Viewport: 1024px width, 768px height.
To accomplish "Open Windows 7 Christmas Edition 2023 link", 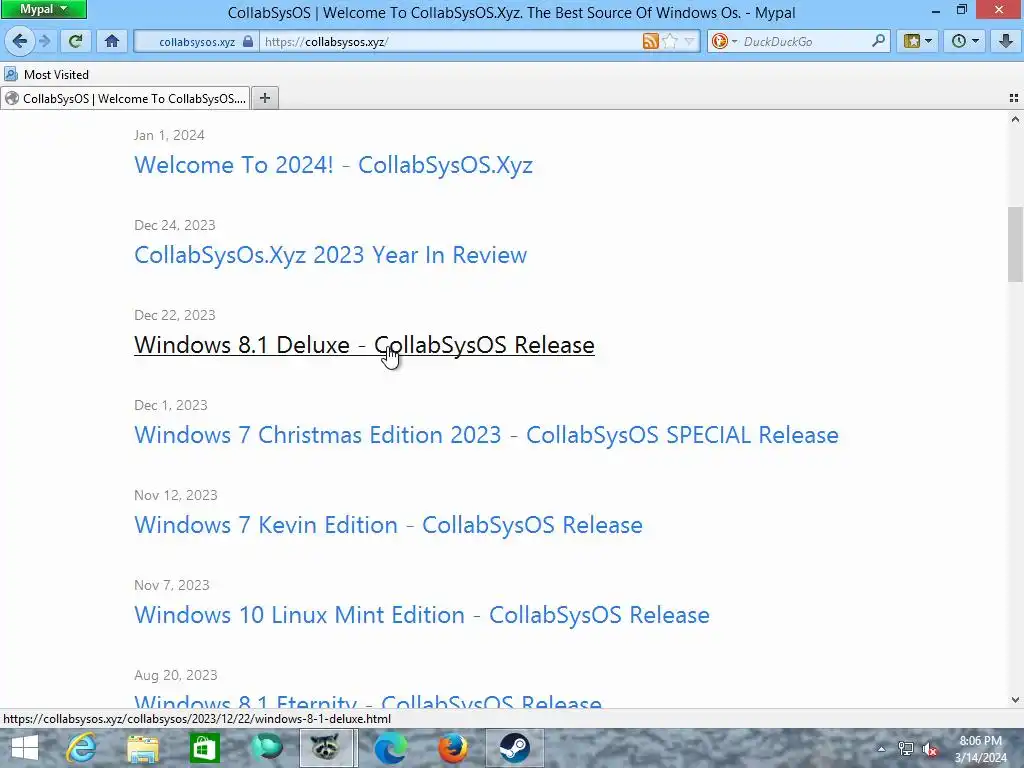I will [486, 435].
